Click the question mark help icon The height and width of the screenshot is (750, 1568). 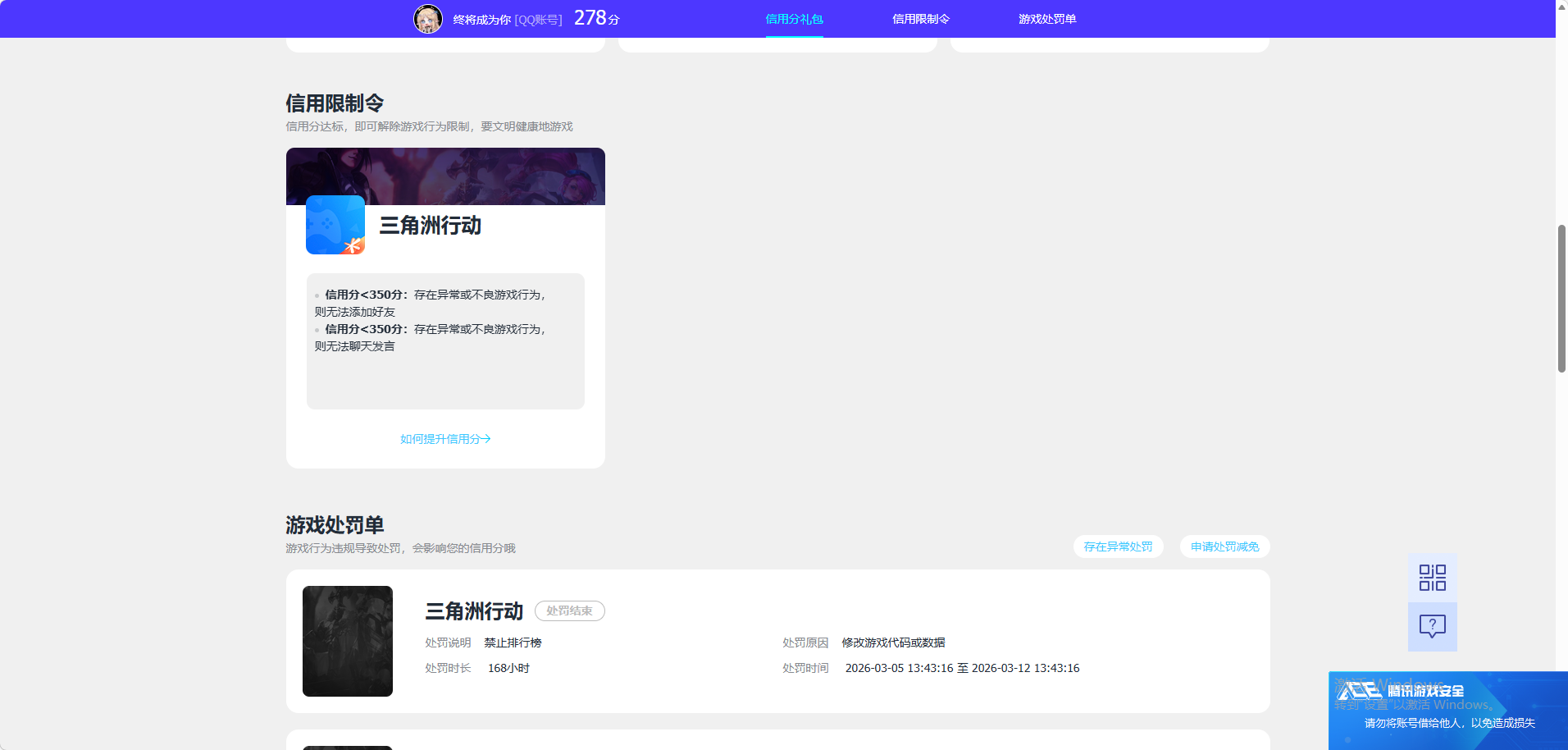coord(1432,627)
